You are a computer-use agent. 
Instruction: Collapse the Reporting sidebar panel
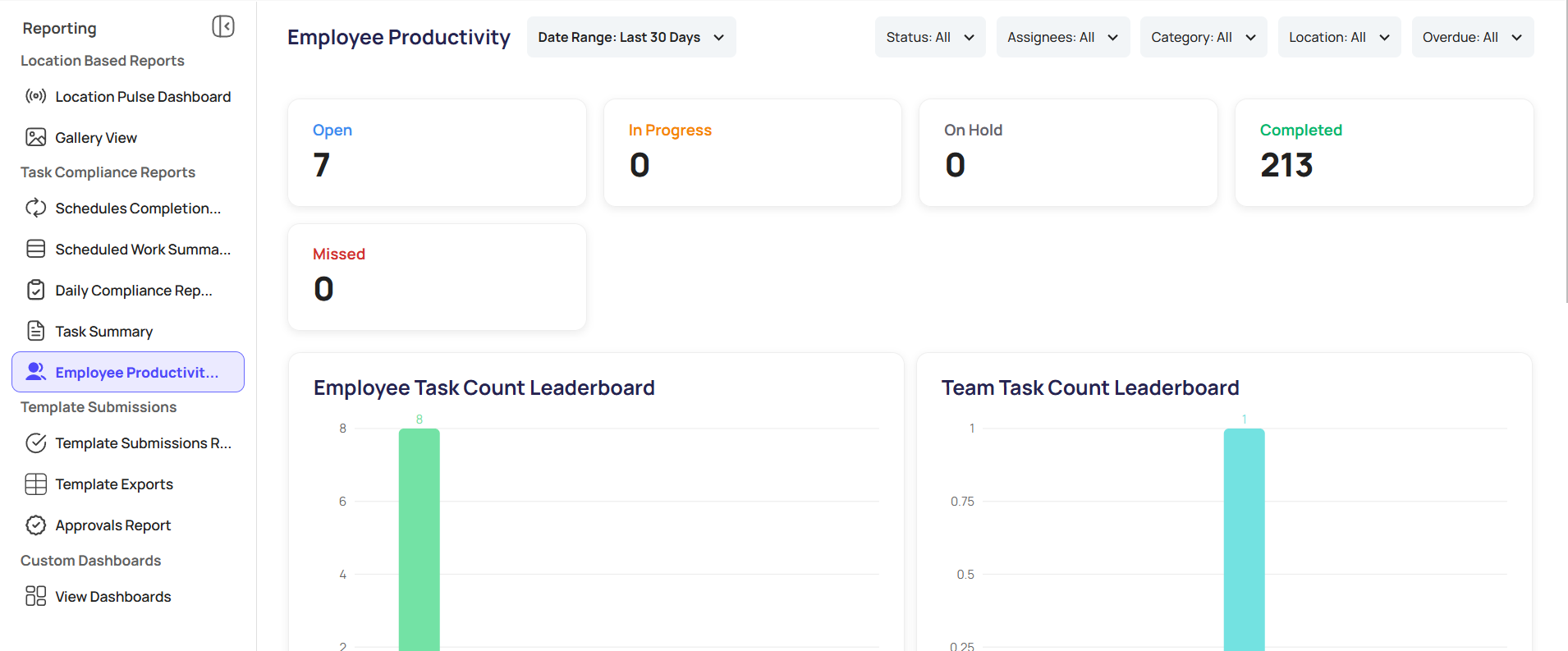(x=223, y=27)
